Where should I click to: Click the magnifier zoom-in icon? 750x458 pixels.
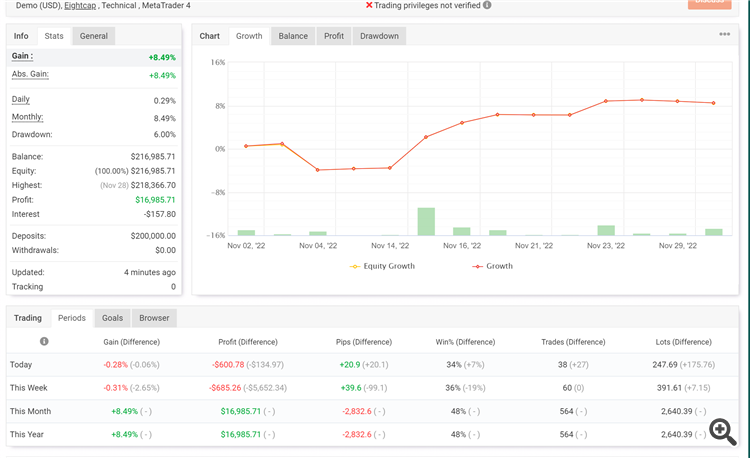tap(723, 432)
